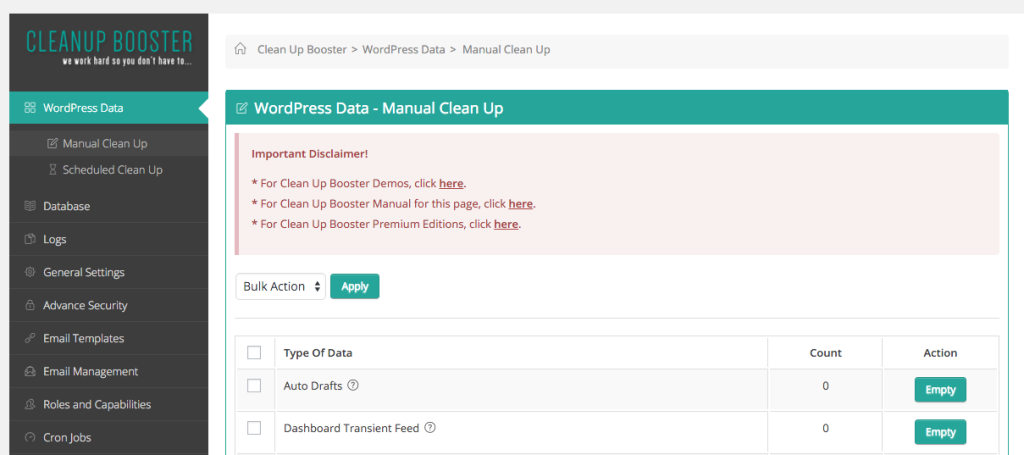
Task: Click the Roles and Capabilities users icon
Action: [x=29, y=405]
